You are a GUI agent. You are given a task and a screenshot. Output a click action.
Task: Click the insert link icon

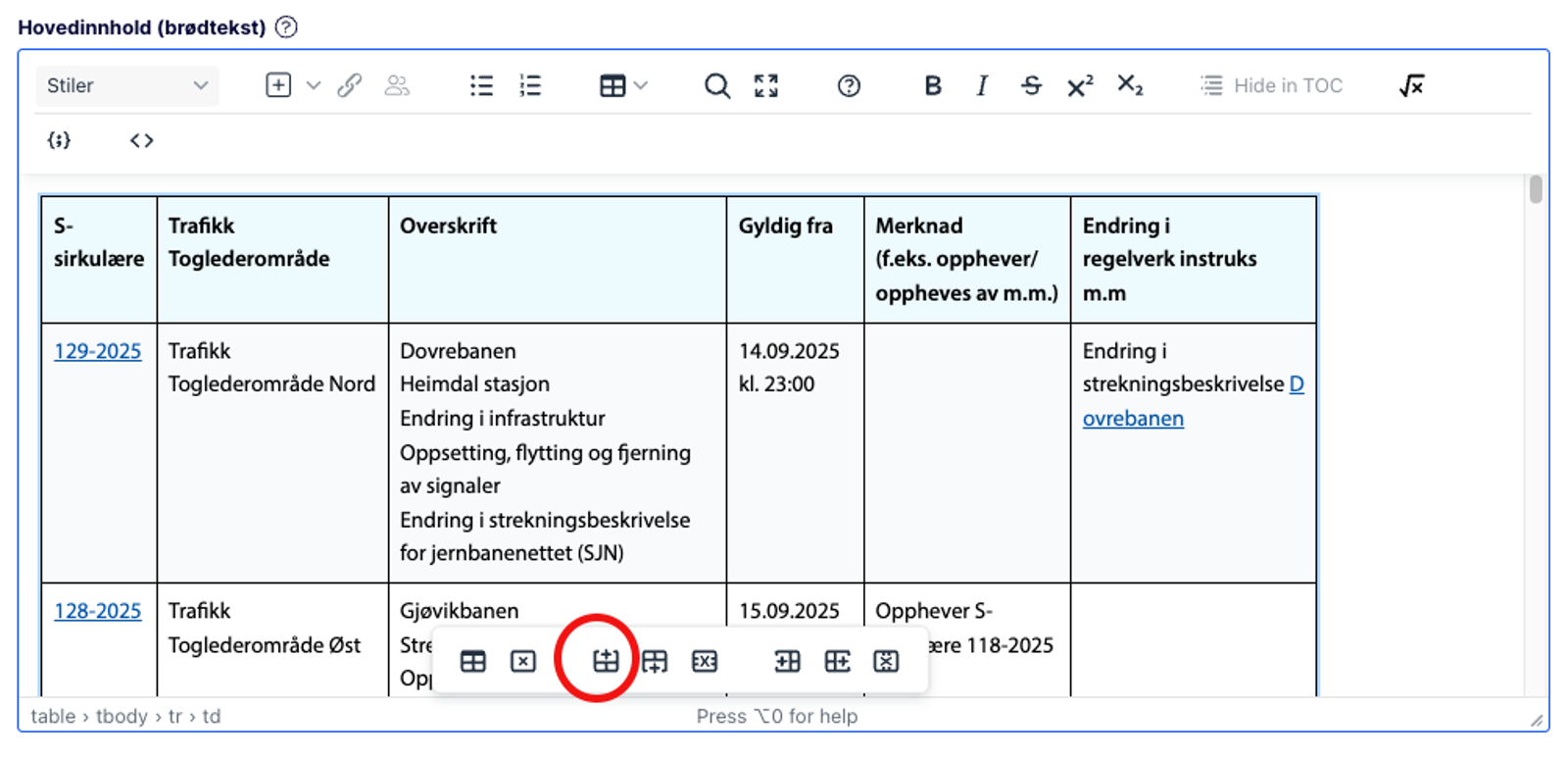tap(349, 86)
